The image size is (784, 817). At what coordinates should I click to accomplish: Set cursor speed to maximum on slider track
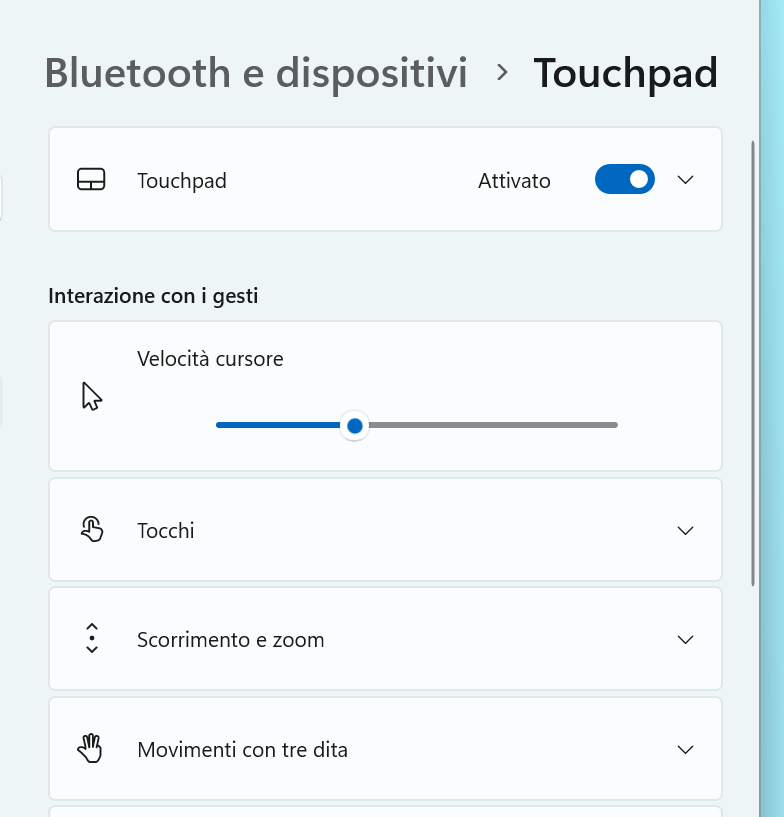pyautogui.click(x=616, y=425)
